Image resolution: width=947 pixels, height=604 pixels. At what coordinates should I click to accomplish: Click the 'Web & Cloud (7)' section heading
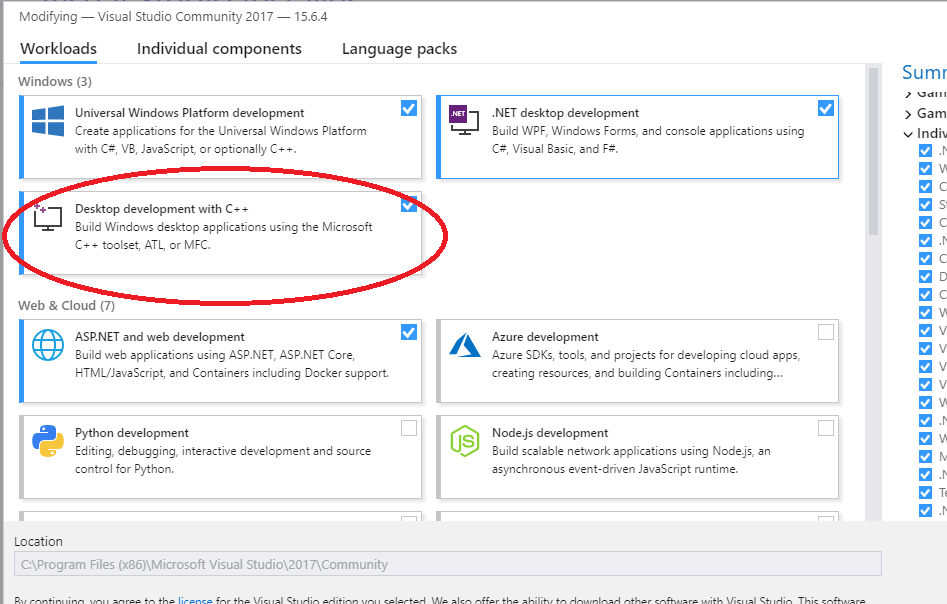click(66, 306)
